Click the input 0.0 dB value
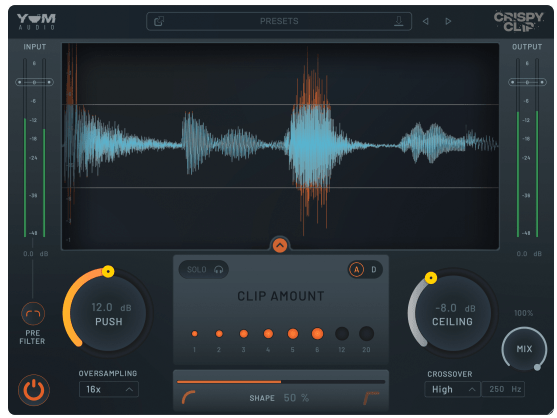This screenshot has height=418, width=557. (x=35, y=254)
